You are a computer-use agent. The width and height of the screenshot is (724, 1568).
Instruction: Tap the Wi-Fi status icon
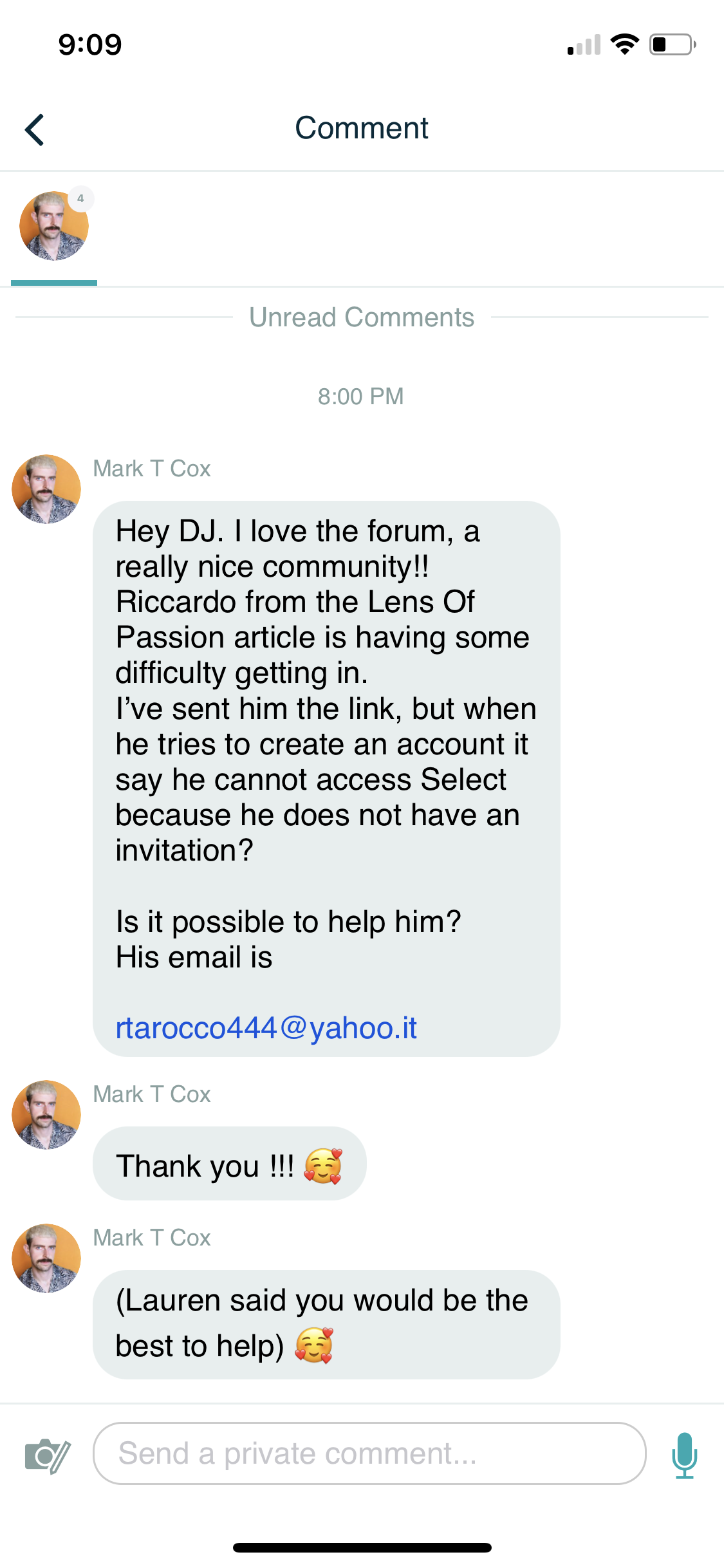[624, 44]
